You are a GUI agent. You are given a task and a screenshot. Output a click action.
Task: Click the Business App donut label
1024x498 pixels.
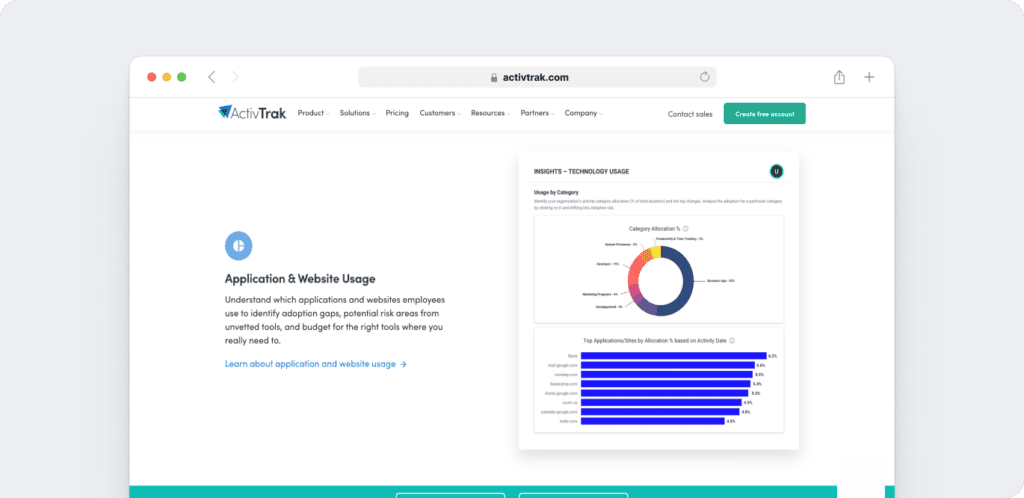[722, 281]
